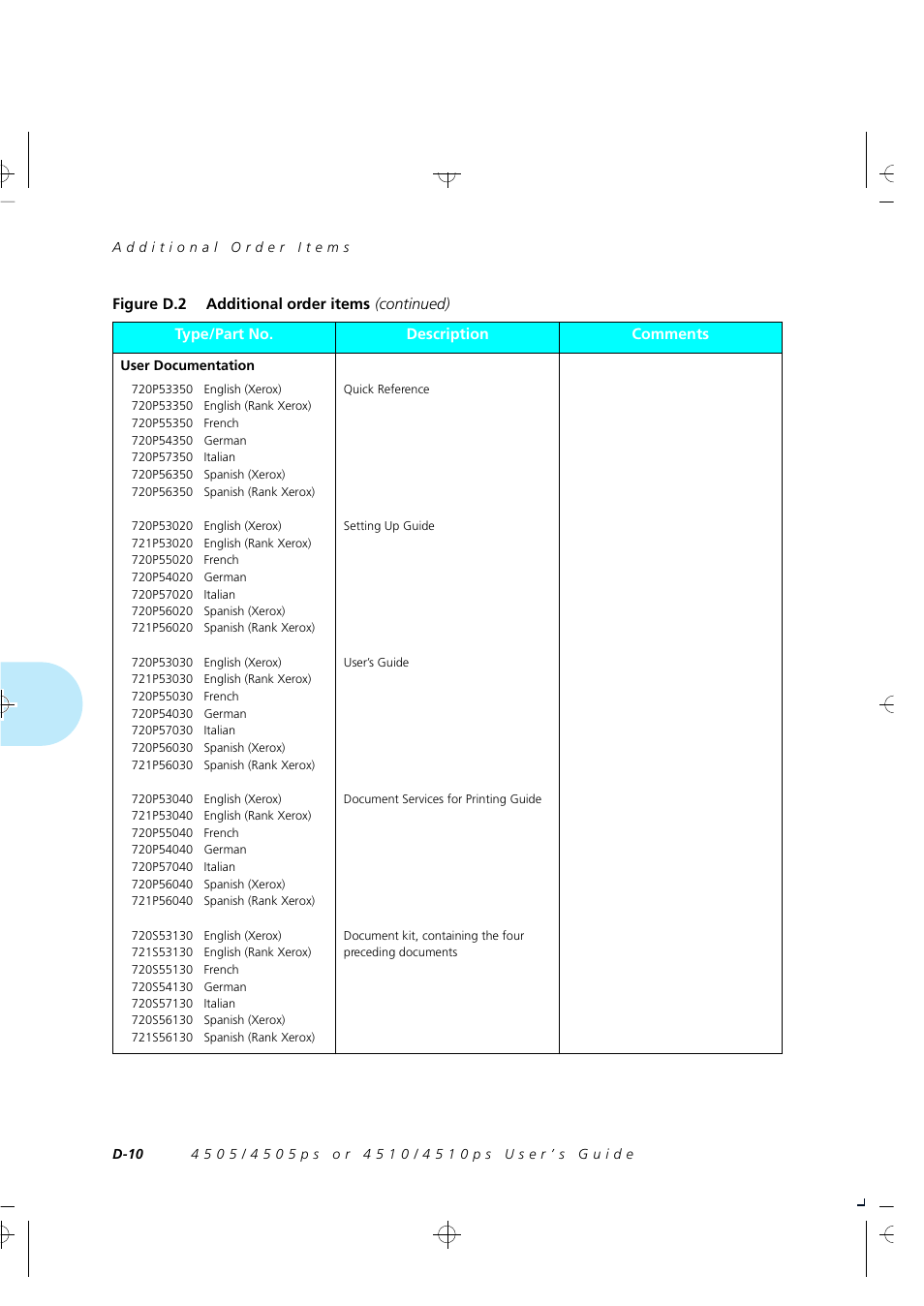This screenshot has width=924, height=1306.
Task: Click the "Figure D.2" label
Action: tap(149, 304)
